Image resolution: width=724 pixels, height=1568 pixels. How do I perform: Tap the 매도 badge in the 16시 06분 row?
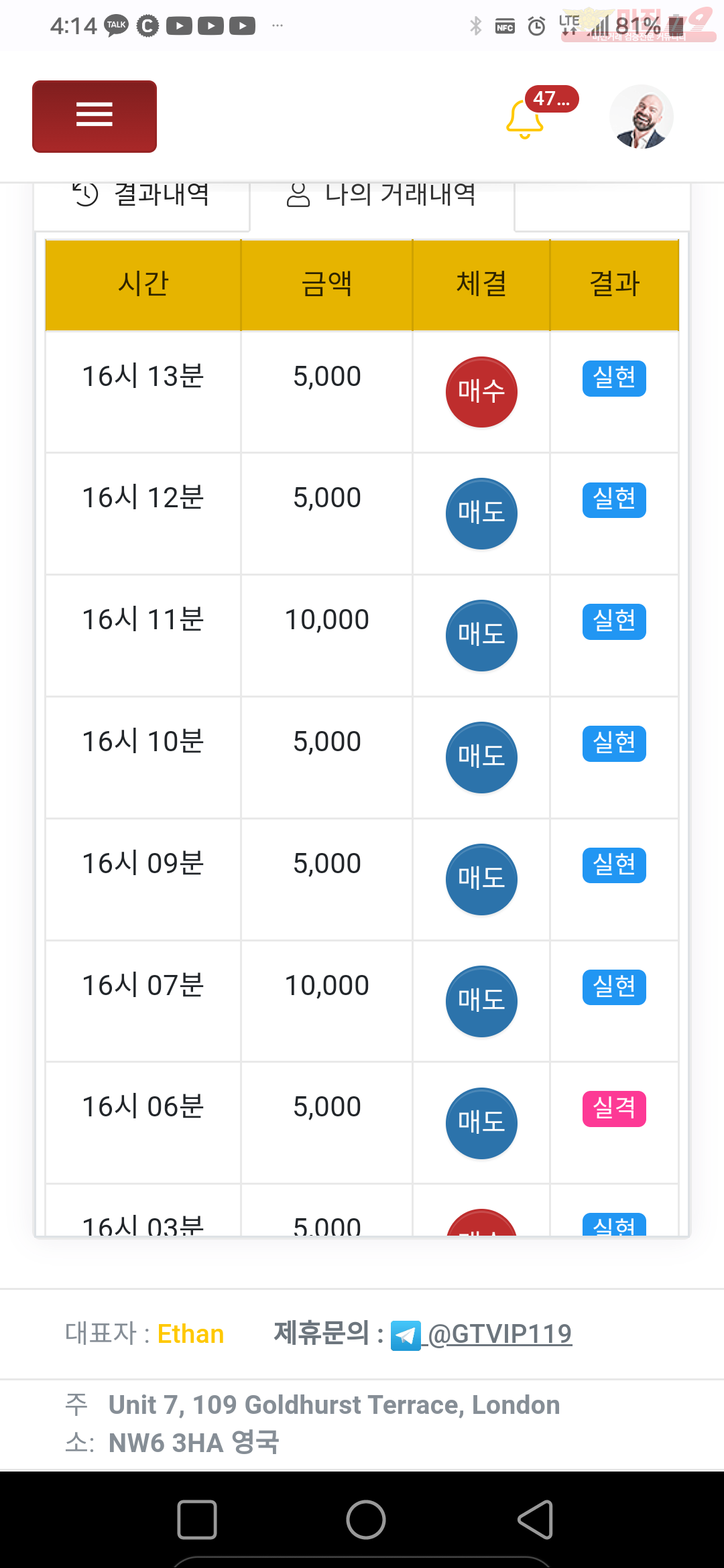point(481,1123)
